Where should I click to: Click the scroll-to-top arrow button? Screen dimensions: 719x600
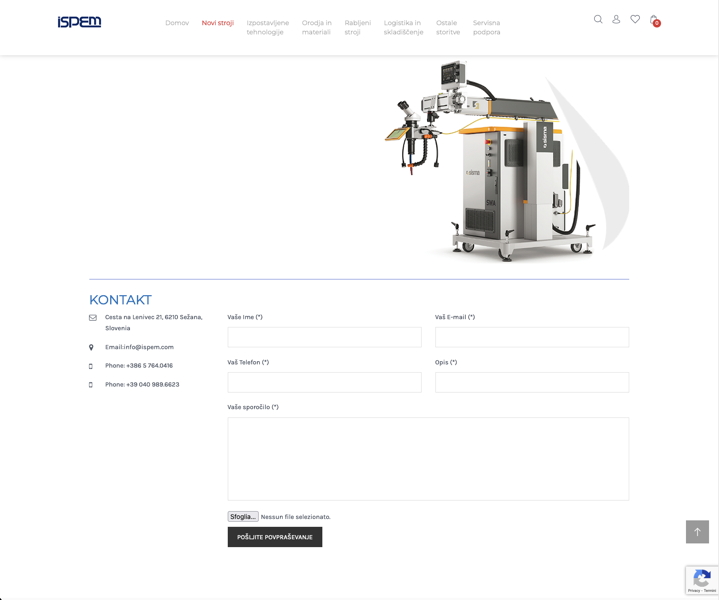pos(697,532)
